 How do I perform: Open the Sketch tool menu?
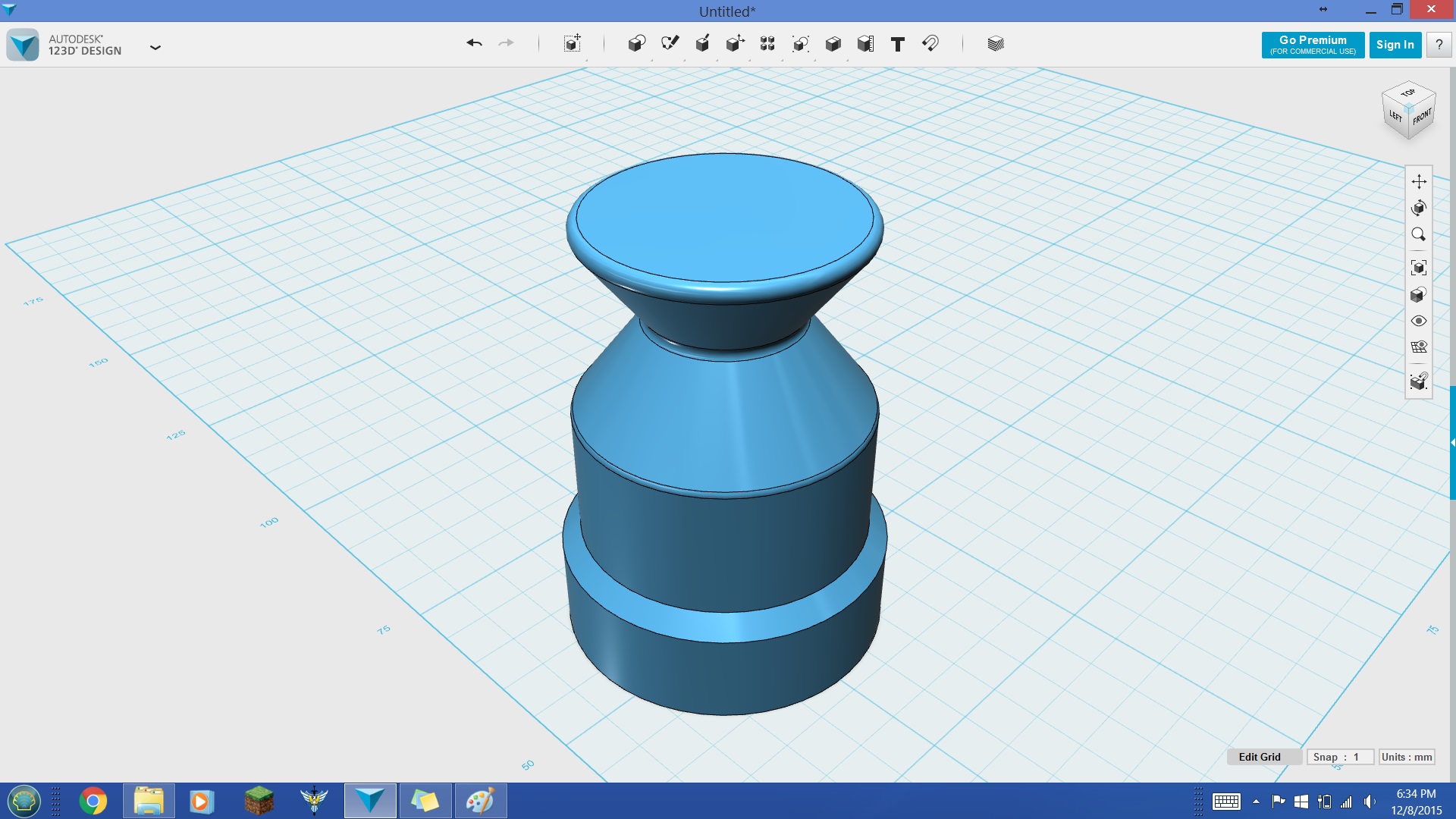tap(670, 43)
